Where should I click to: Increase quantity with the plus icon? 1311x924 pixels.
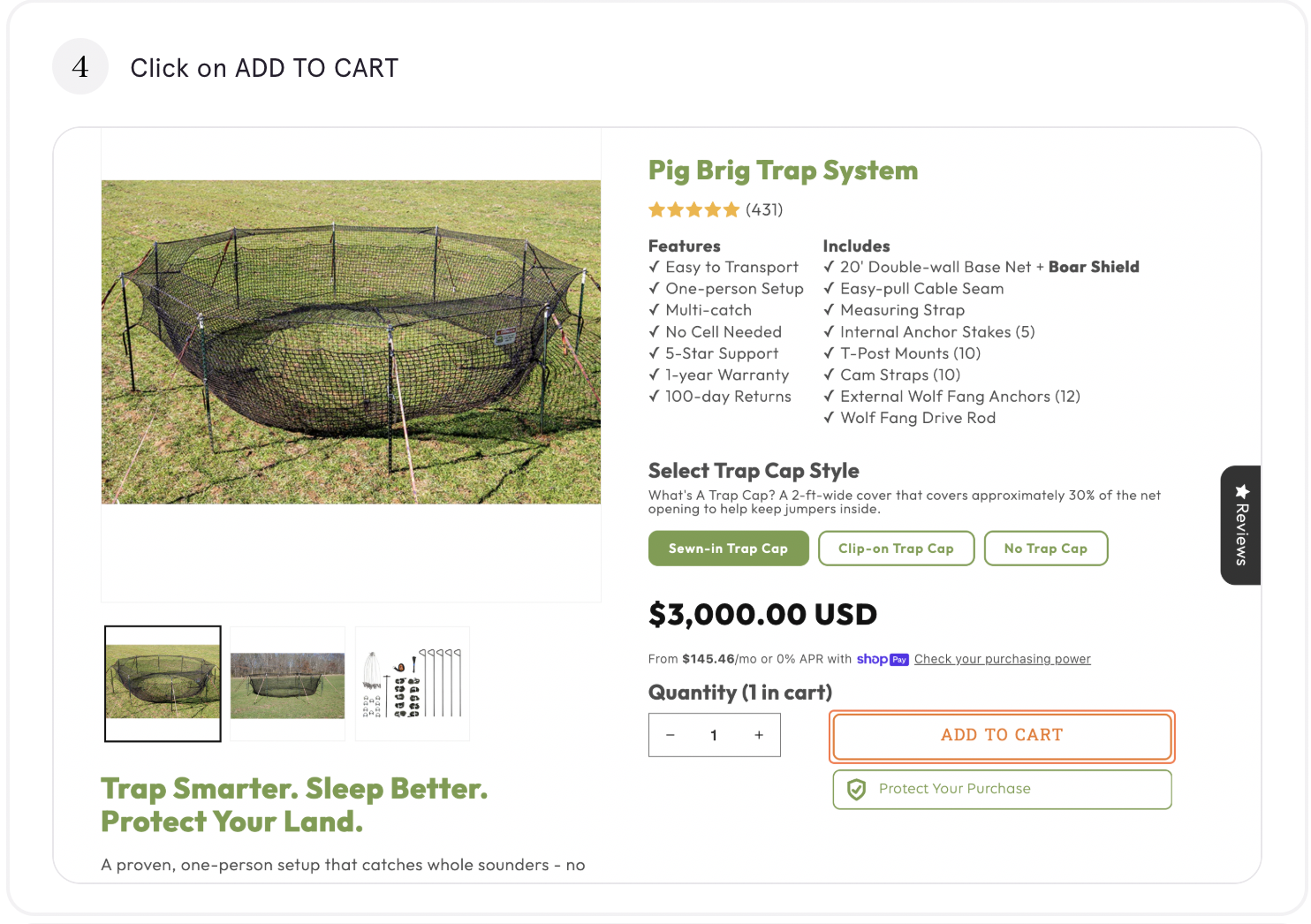click(759, 735)
